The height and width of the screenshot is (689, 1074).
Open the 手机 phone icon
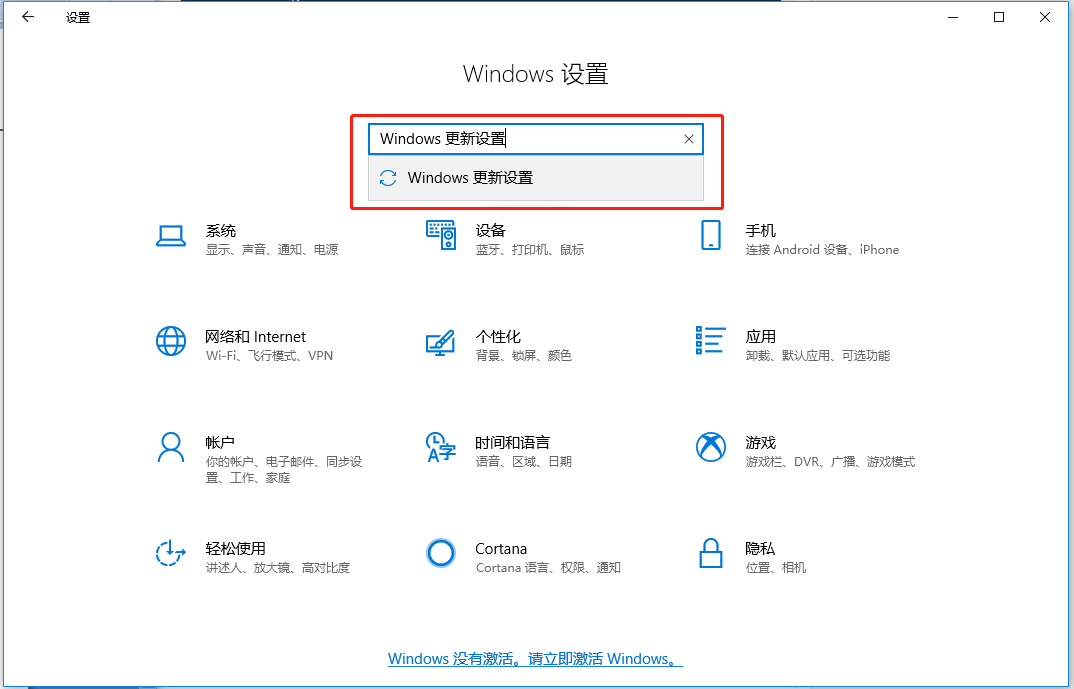point(710,235)
